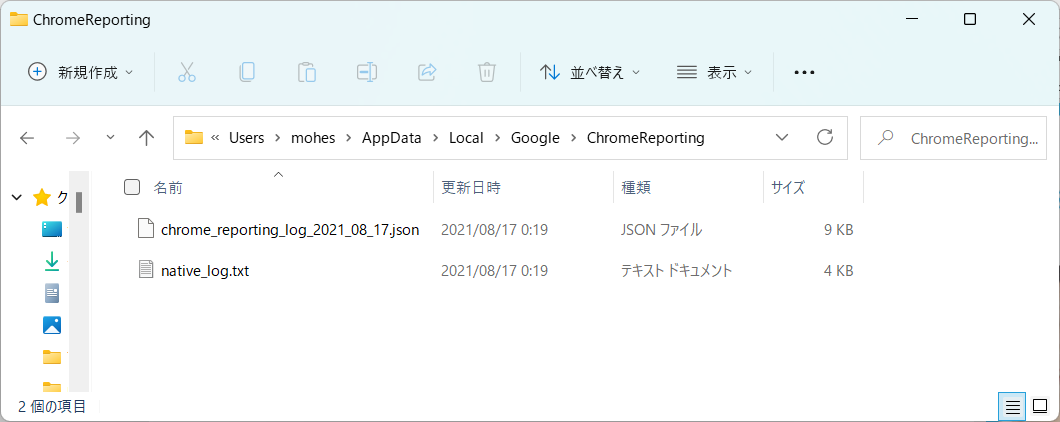Click the Cut scissors icon

click(x=187, y=72)
